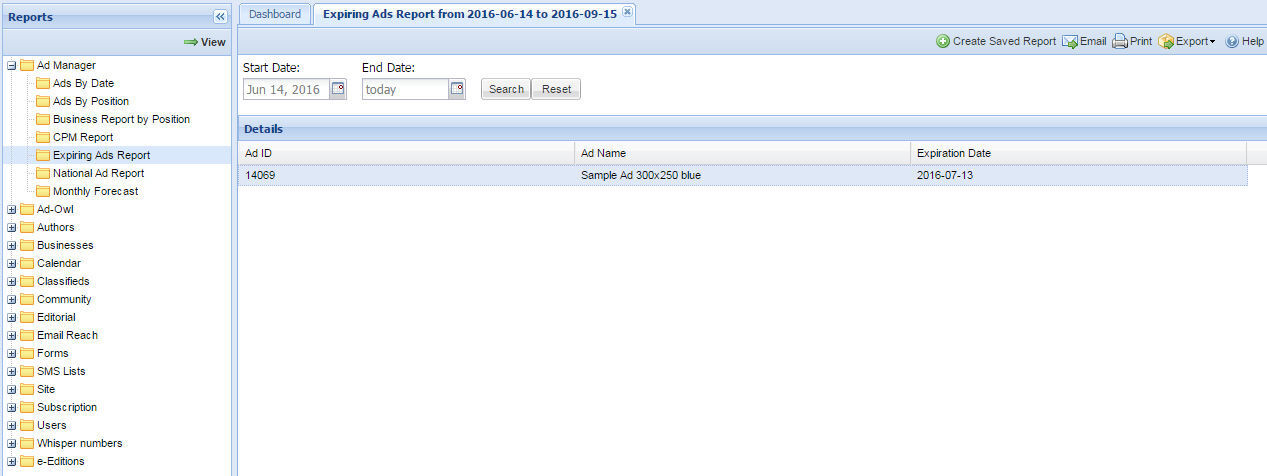Click the 2016-07-13 expiration date cell
The width and height of the screenshot is (1267, 476).
(1078, 175)
